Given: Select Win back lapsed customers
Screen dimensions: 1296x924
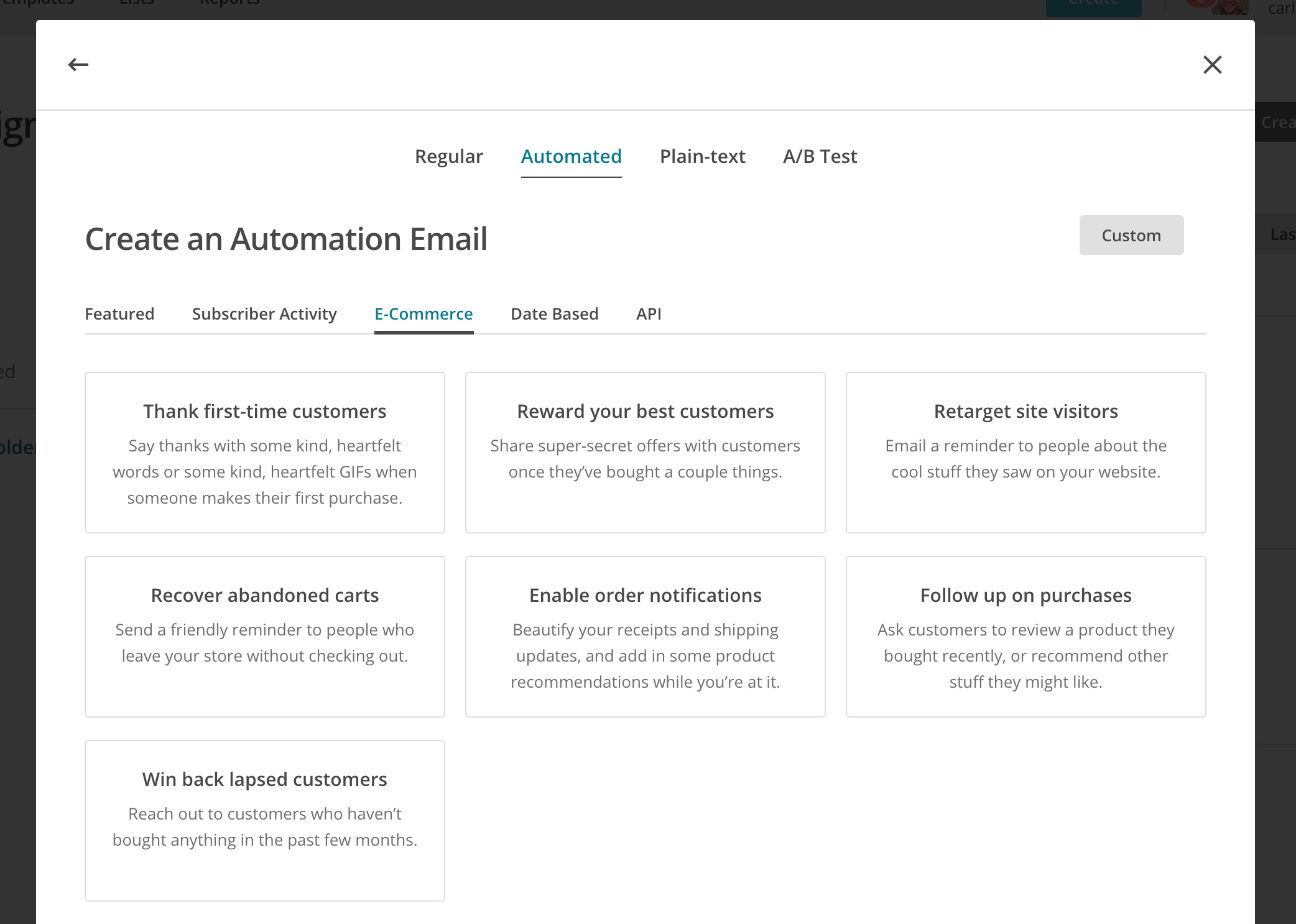Looking at the screenshot, I should 264,820.
